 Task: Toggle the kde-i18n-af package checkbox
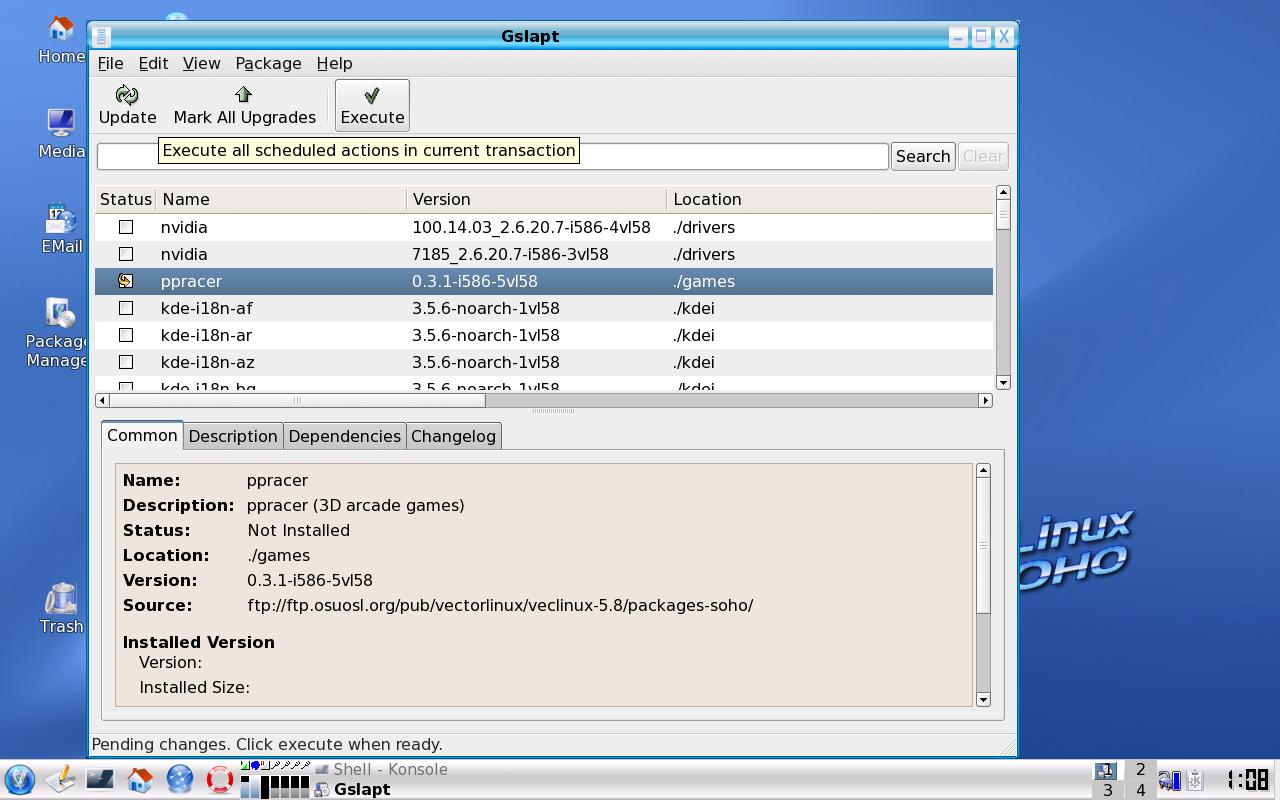coord(126,308)
